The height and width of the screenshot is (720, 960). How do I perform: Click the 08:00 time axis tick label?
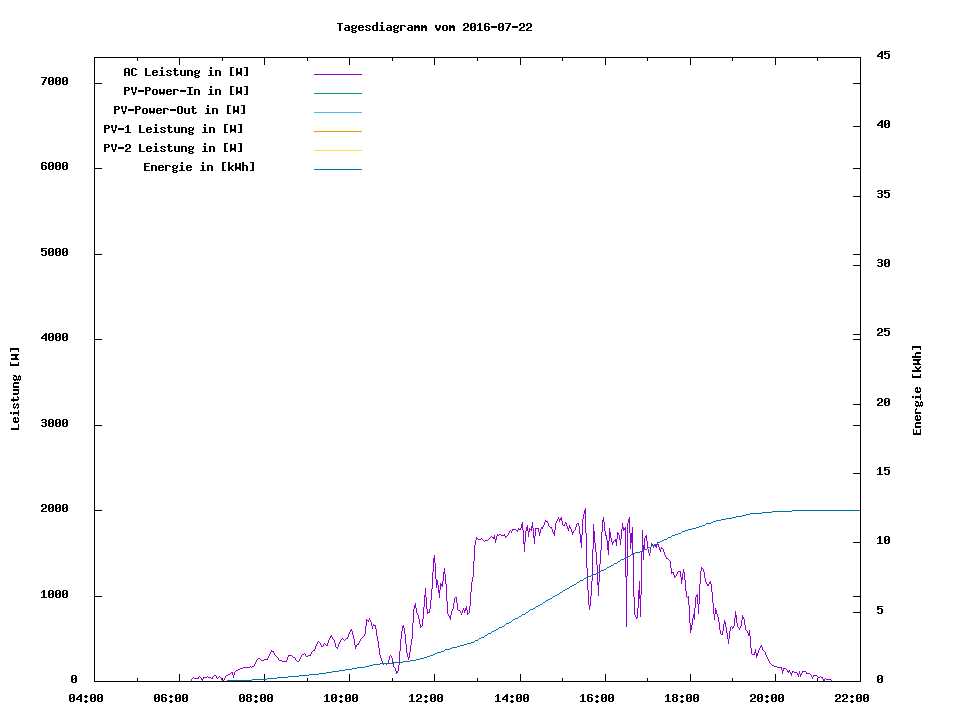(x=257, y=699)
